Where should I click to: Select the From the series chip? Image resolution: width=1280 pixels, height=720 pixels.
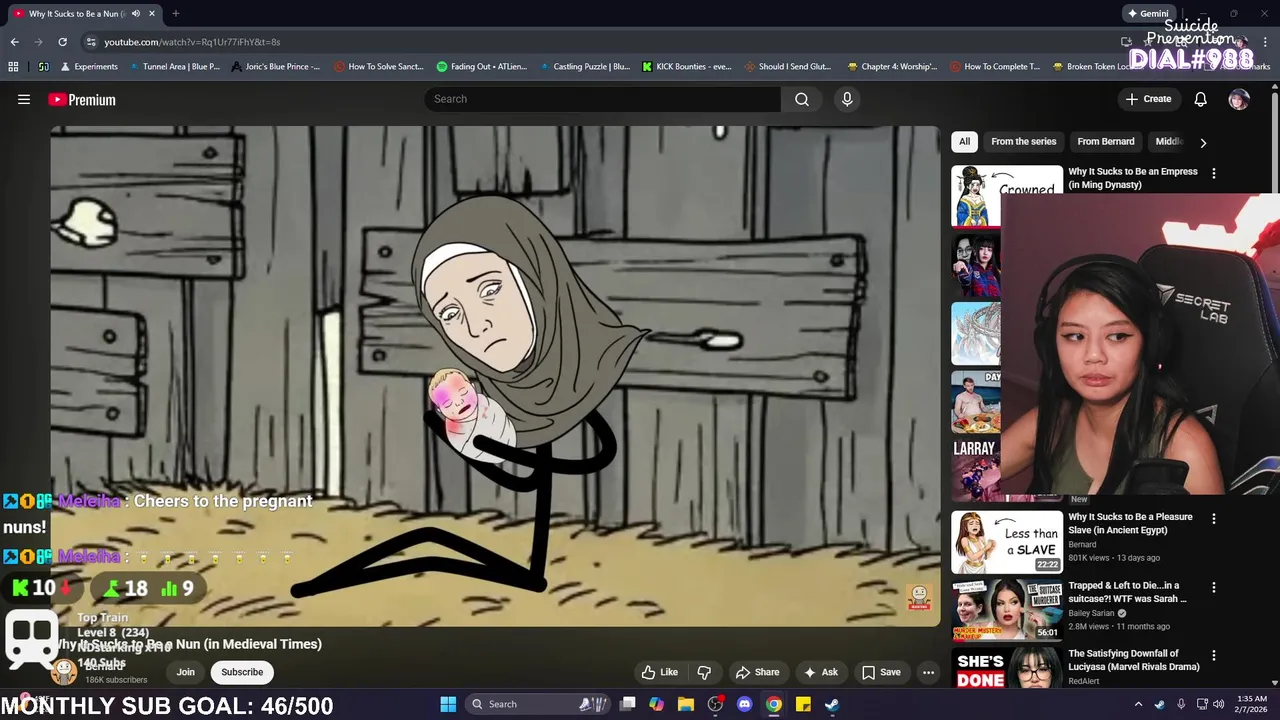(x=1023, y=142)
